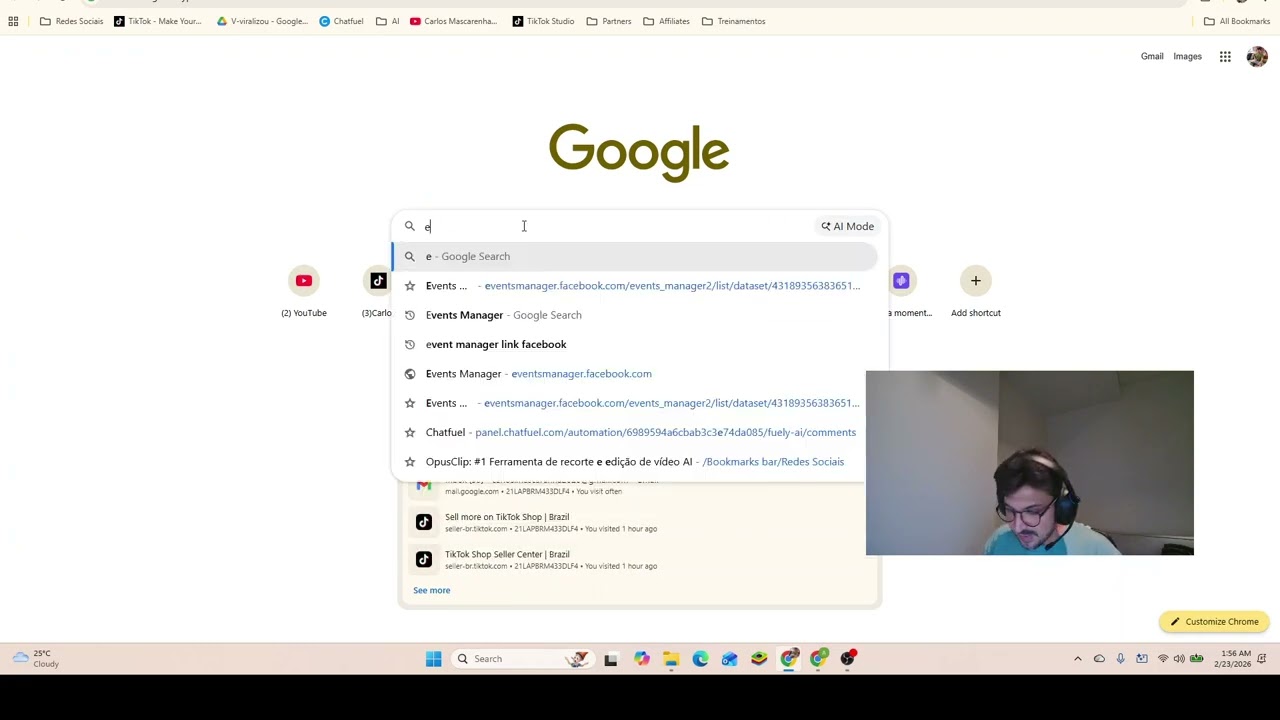Click the Customize Chrome button

pyautogui.click(x=1215, y=621)
